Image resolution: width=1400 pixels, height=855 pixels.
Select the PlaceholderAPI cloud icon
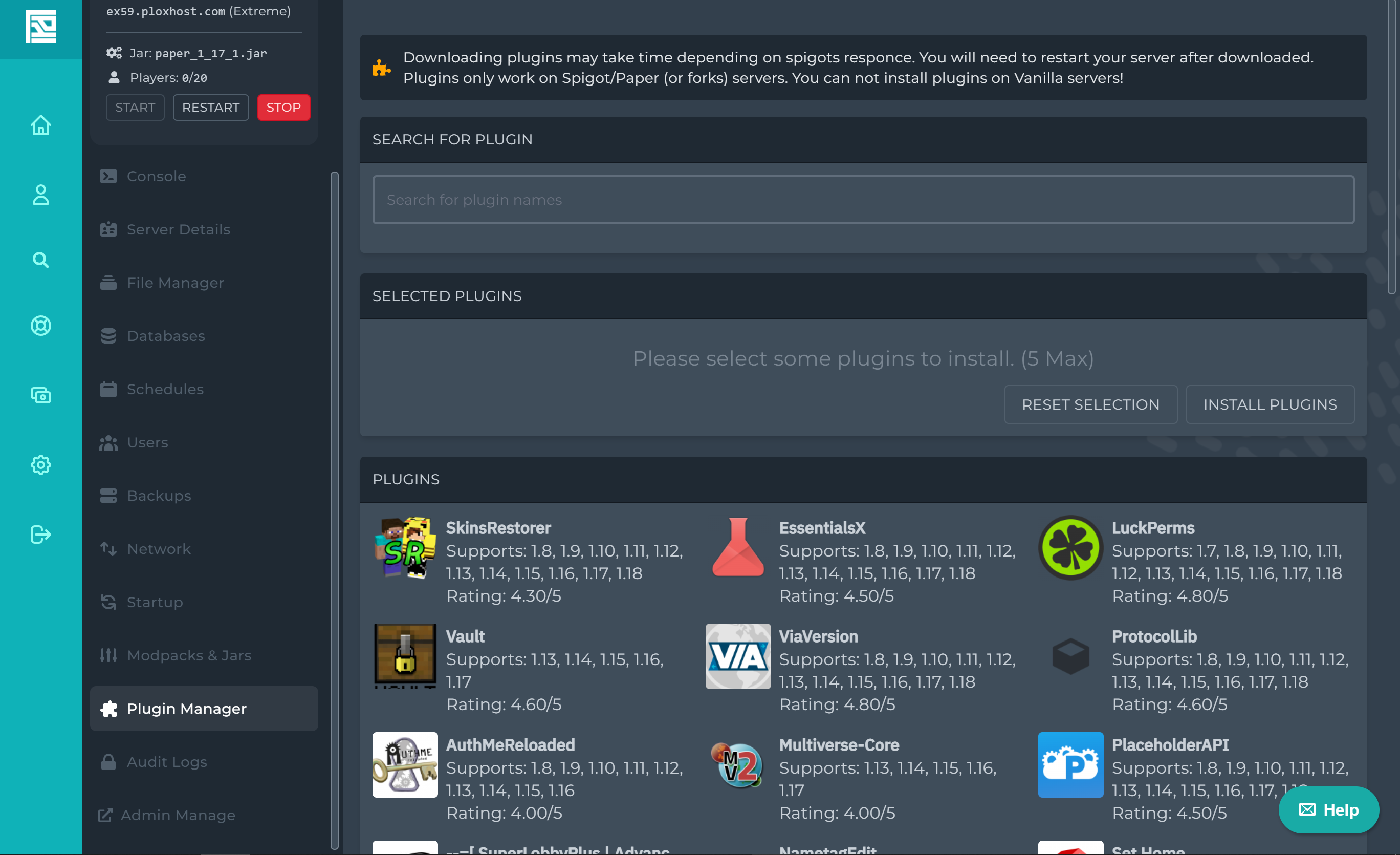pos(1071,765)
